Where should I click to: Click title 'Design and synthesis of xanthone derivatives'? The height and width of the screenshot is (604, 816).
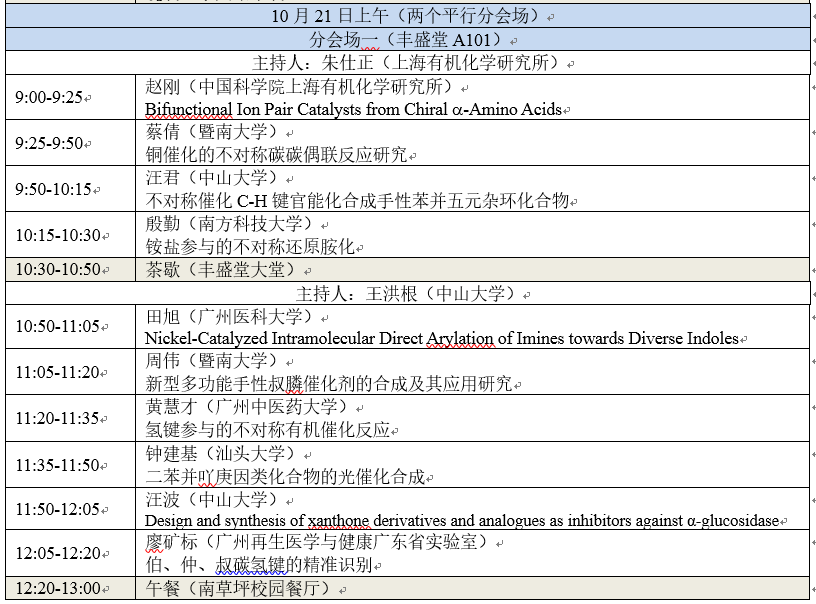296,520
